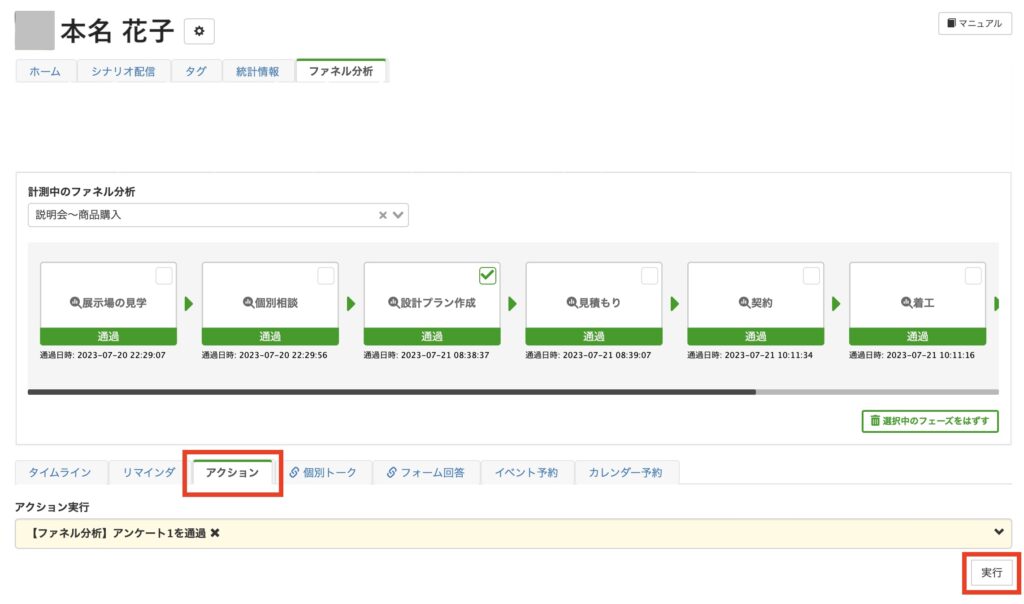Remove the アンケート1を通過 action with ✖
This screenshot has height=604, width=1024.
[215, 534]
